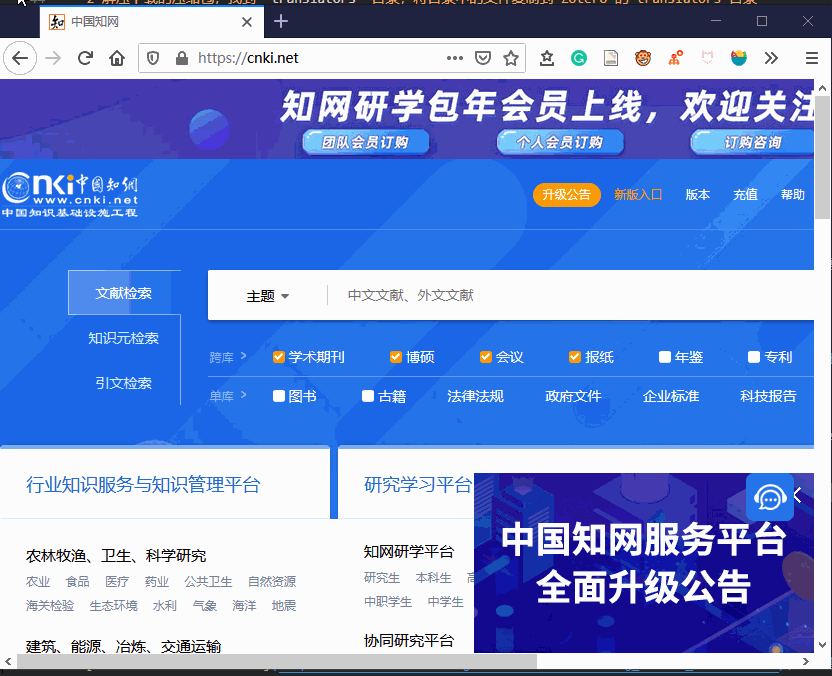Click the orange people-network extension icon

pyautogui.click(x=675, y=58)
